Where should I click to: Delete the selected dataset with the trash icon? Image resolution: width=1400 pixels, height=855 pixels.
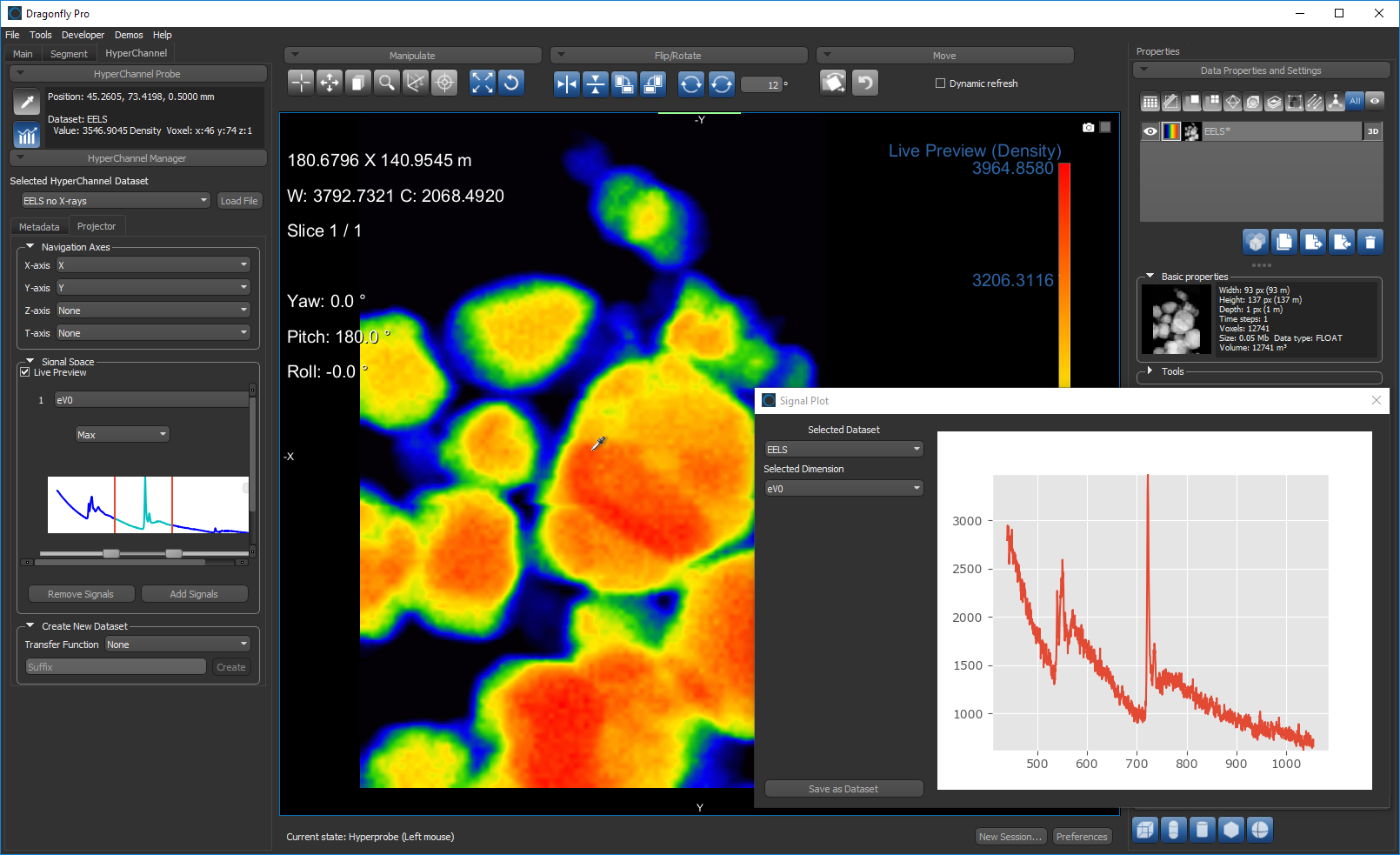(x=1370, y=241)
